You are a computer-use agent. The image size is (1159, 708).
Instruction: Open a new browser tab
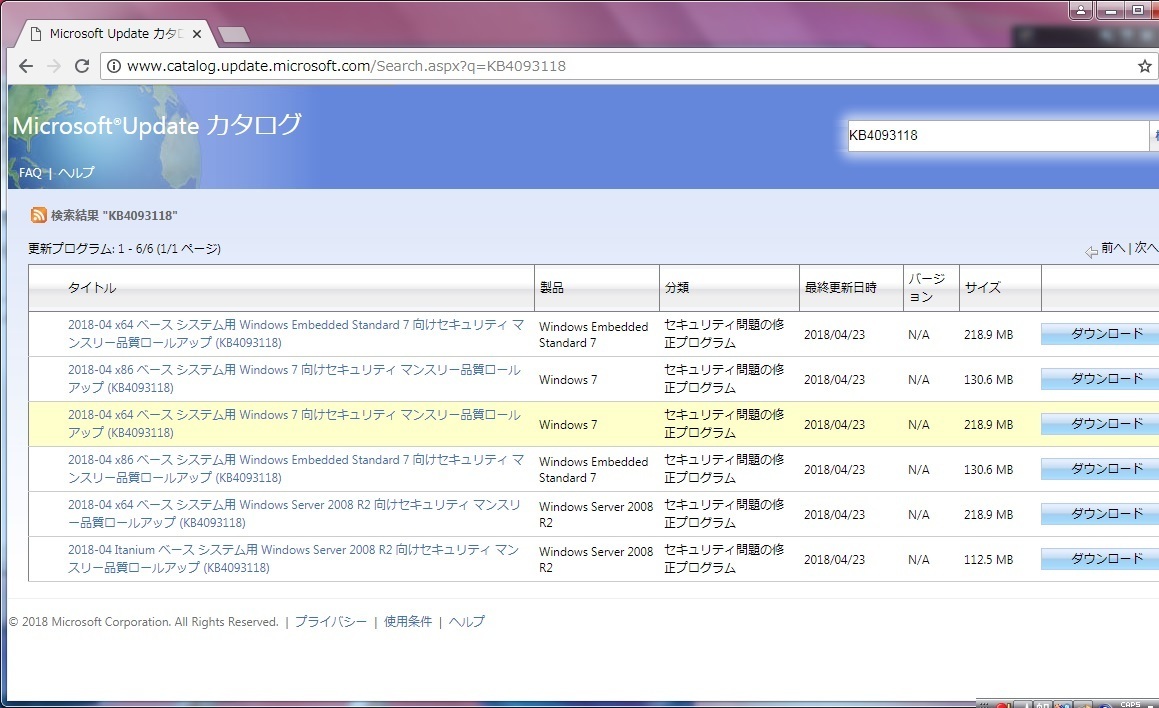pyautogui.click(x=233, y=32)
